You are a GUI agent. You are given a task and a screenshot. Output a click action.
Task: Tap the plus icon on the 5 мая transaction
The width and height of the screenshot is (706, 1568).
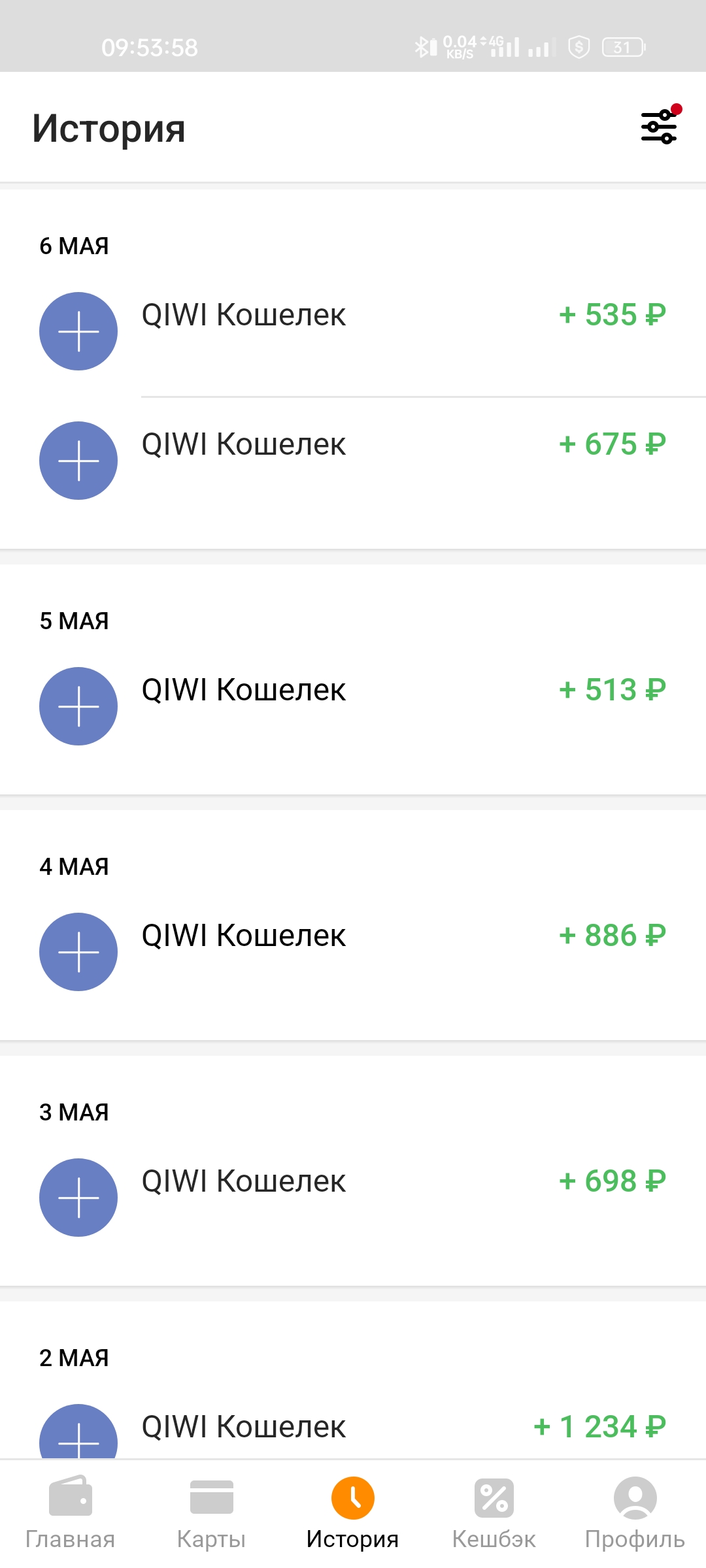pos(78,706)
